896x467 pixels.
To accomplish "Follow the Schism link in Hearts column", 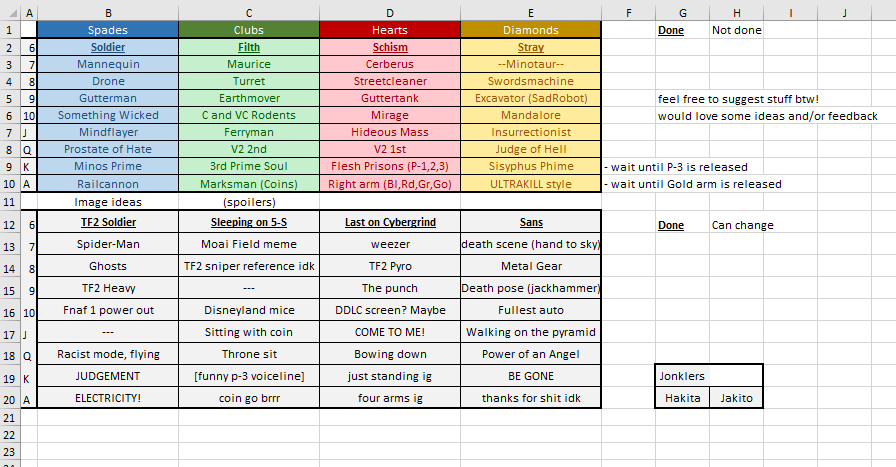I will tap(390, 47).
